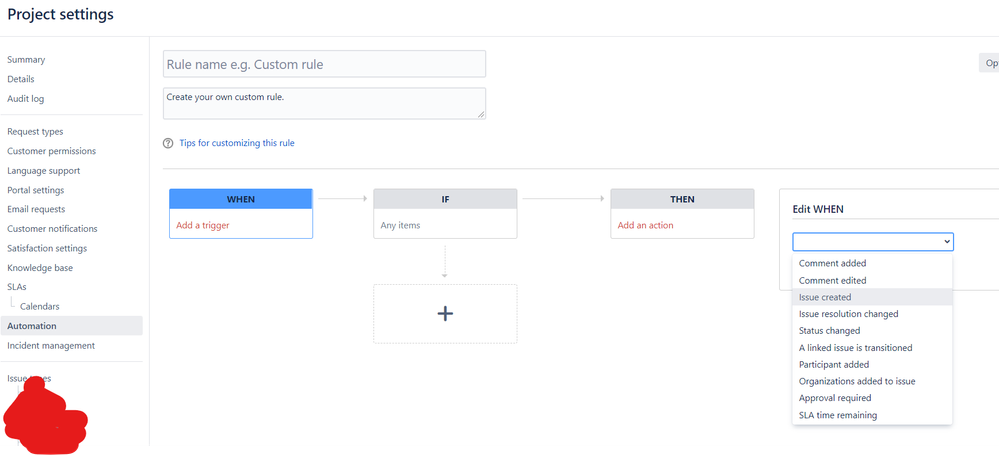Go to Request types settings
Screen dimensions: 999x455
tap(35, 131)
